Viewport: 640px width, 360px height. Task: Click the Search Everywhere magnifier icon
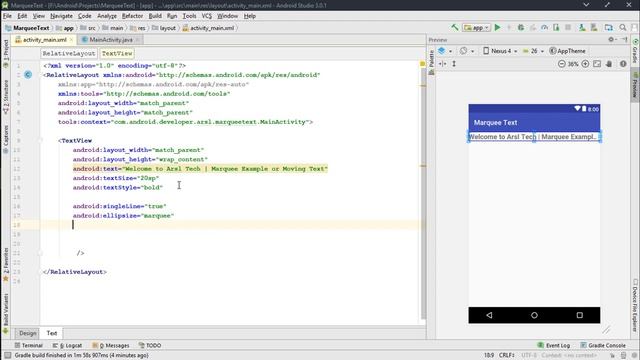[623, 28]
